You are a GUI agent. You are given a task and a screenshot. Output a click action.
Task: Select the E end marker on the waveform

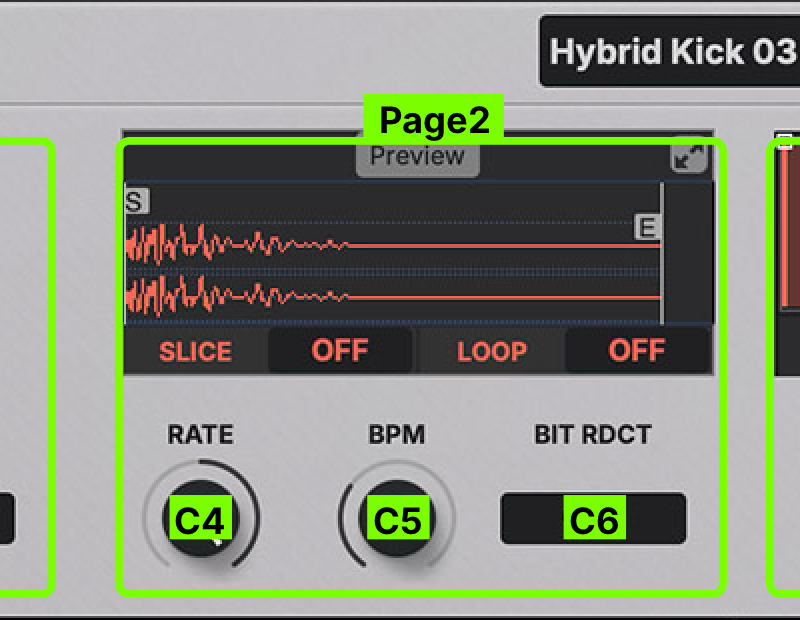tap(648, 228)
